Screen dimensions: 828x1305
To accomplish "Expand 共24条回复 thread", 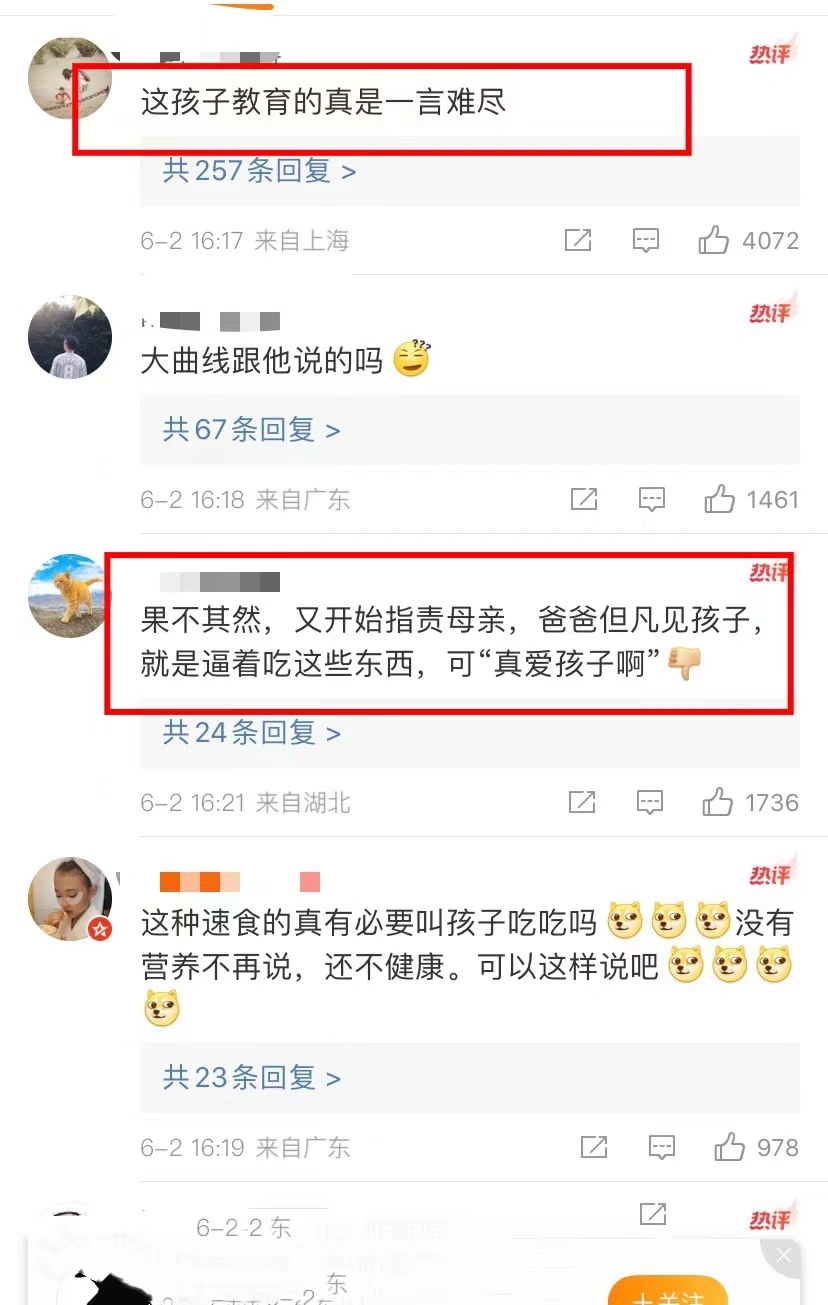I will (252, 733).
